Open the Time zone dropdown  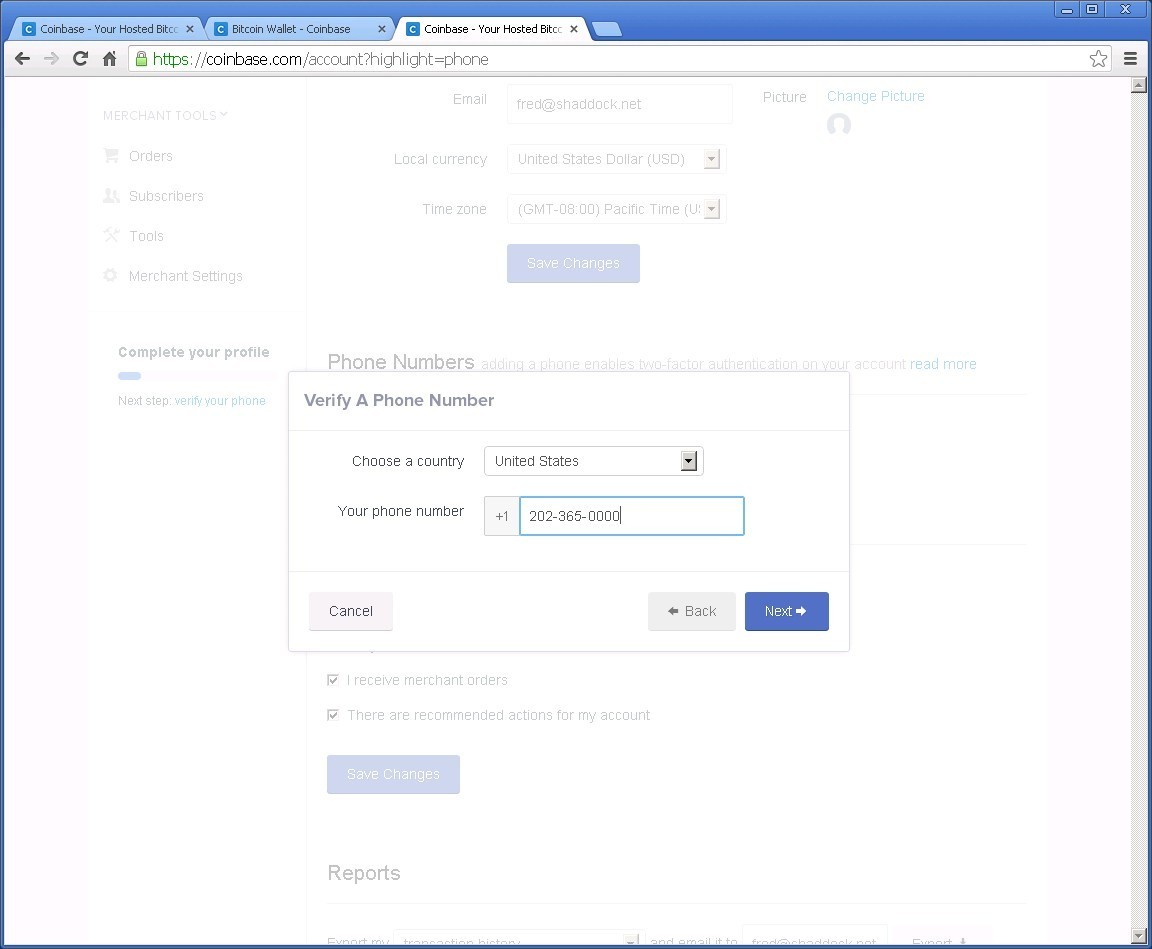tap(616, 209)
